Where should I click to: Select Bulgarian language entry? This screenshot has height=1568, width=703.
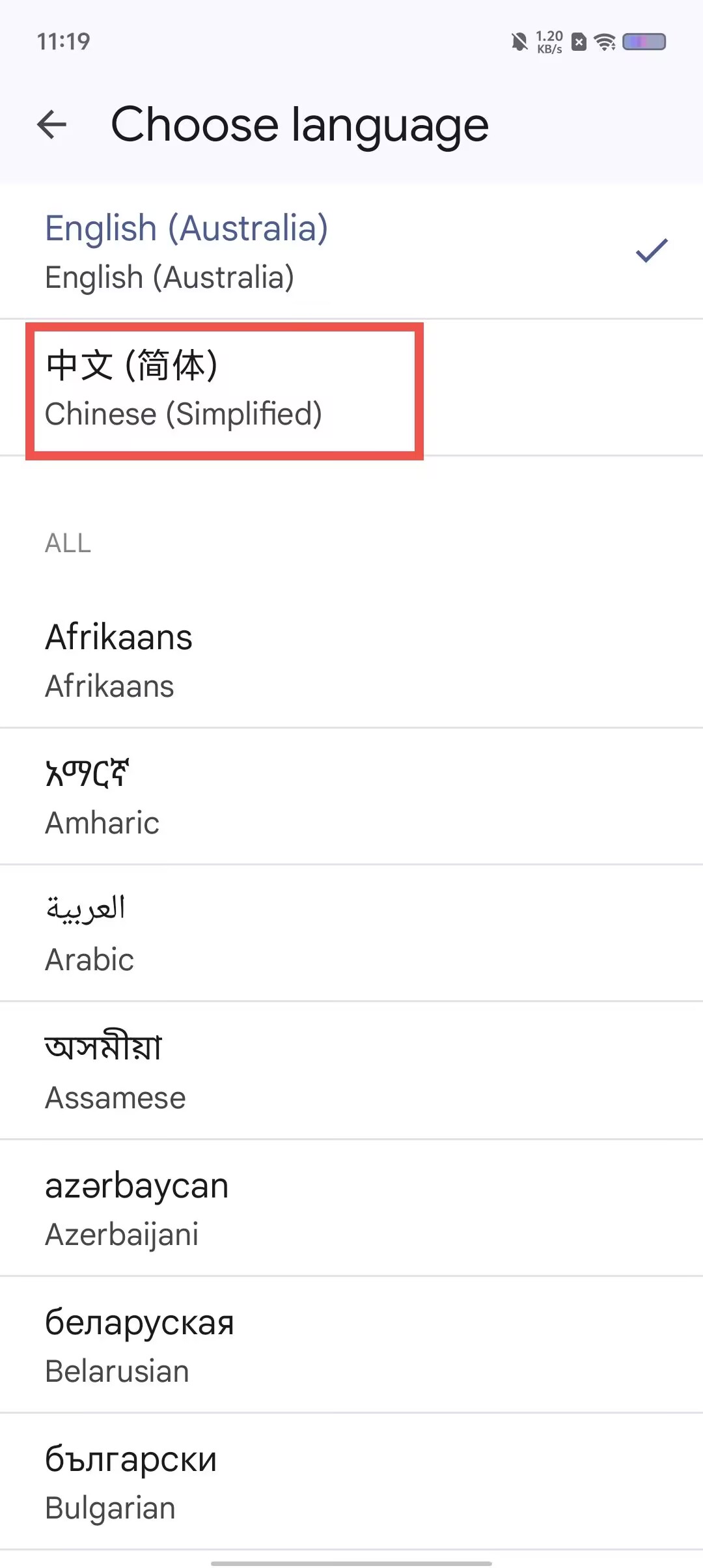[x=351, y=1482]
